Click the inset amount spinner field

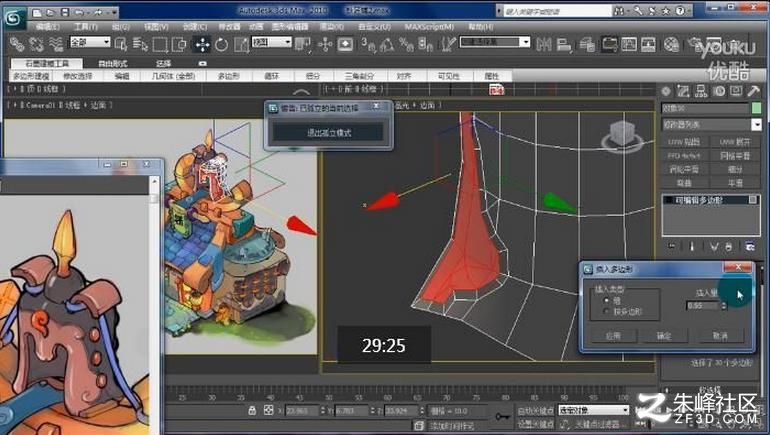click(704, 305)
